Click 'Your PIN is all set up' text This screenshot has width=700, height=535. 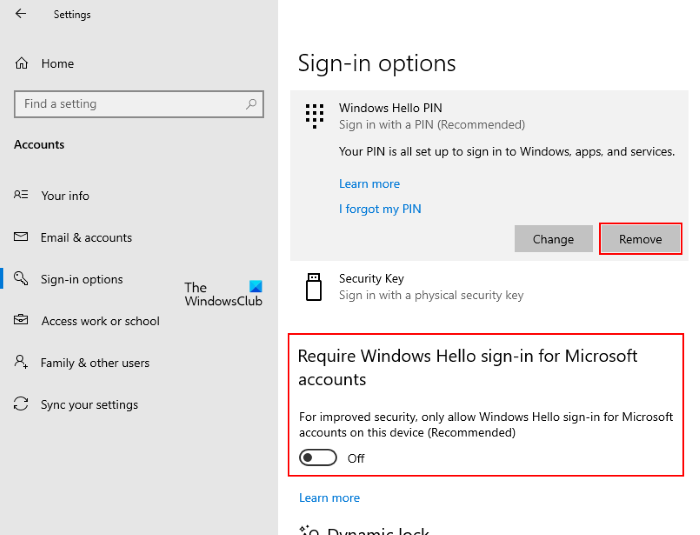[507, 152]
